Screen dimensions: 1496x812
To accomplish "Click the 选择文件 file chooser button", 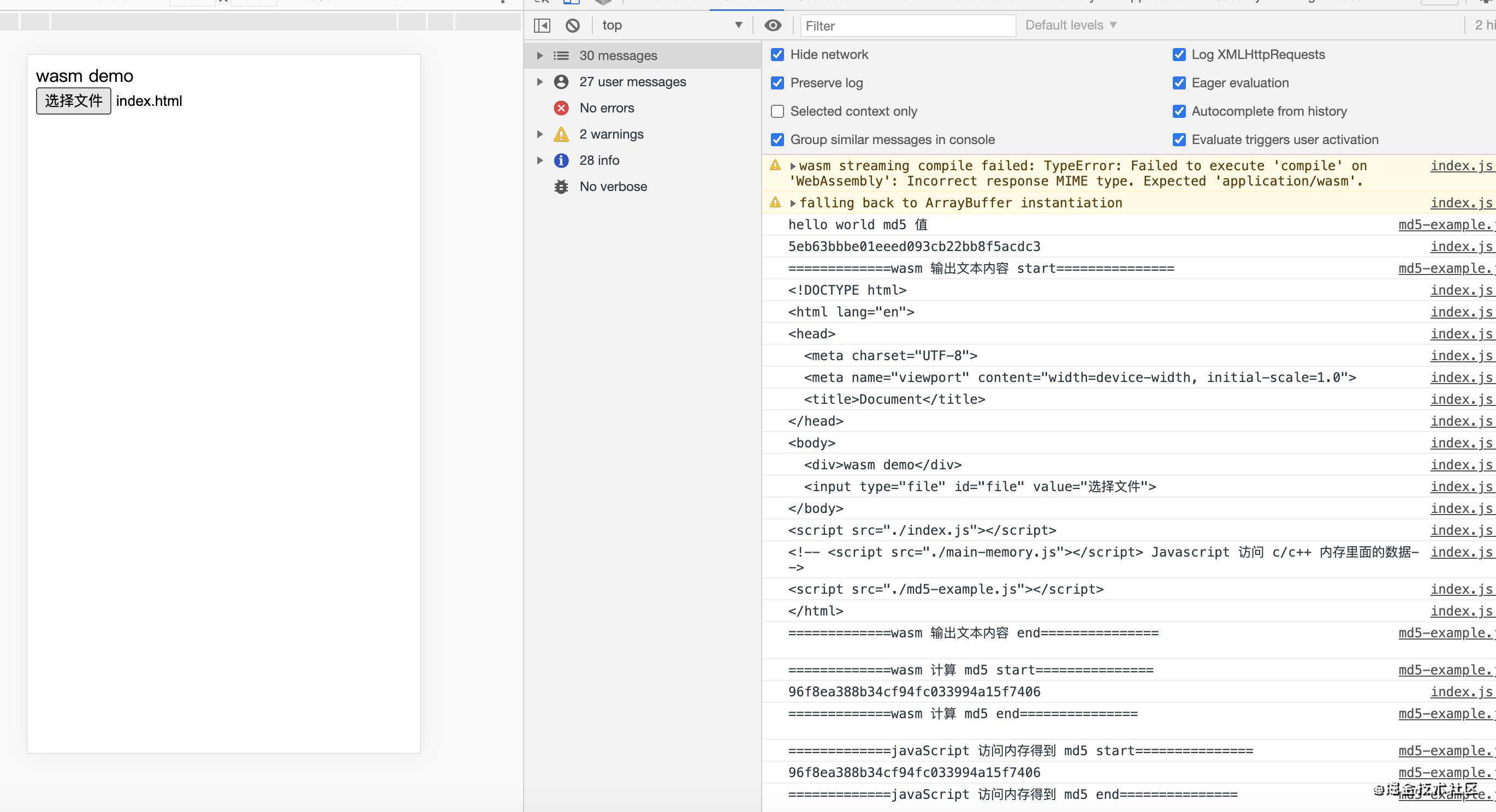I will click(74, 101).
